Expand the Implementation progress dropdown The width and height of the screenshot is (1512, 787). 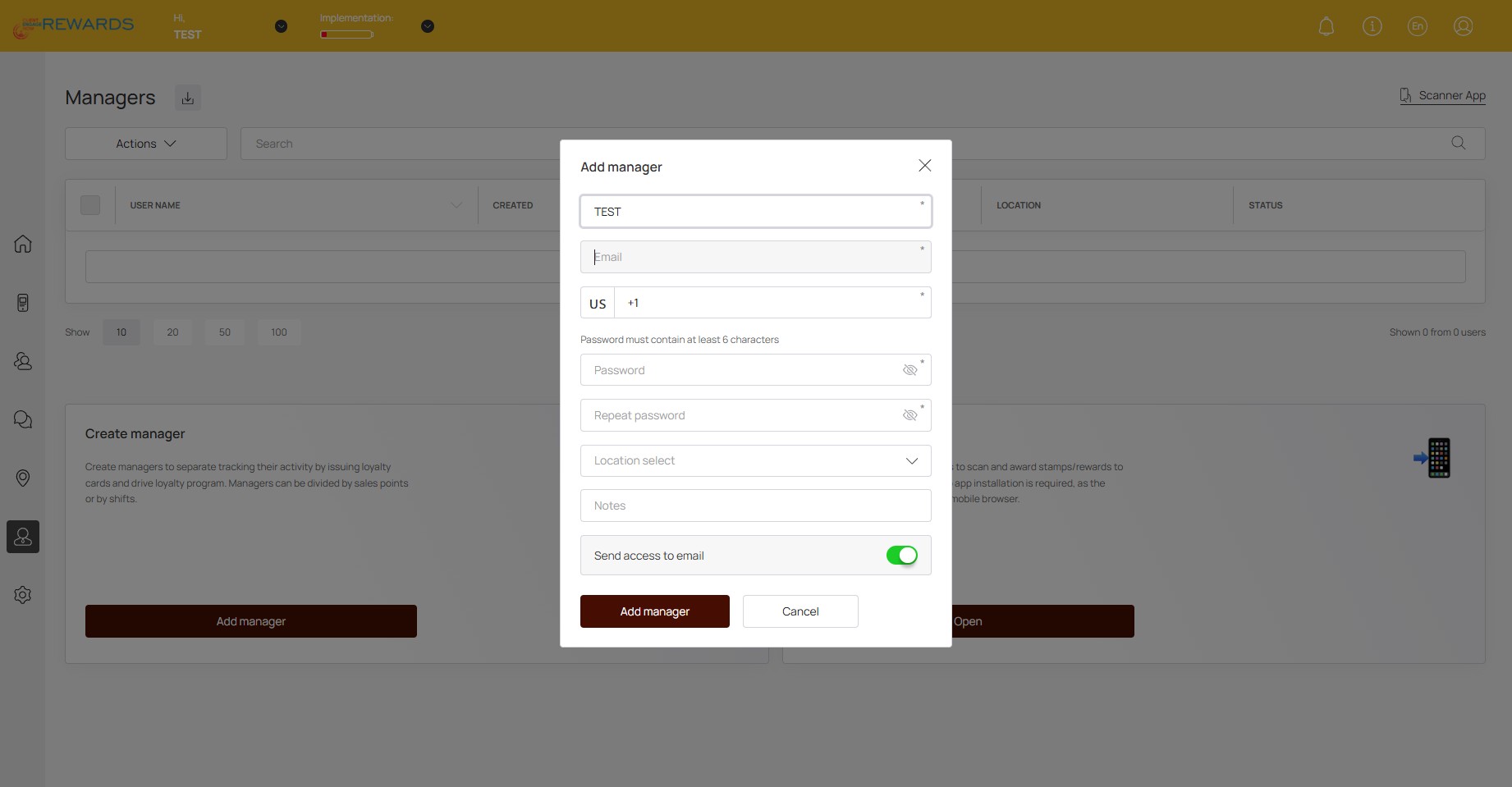click(x=427, y=26)
